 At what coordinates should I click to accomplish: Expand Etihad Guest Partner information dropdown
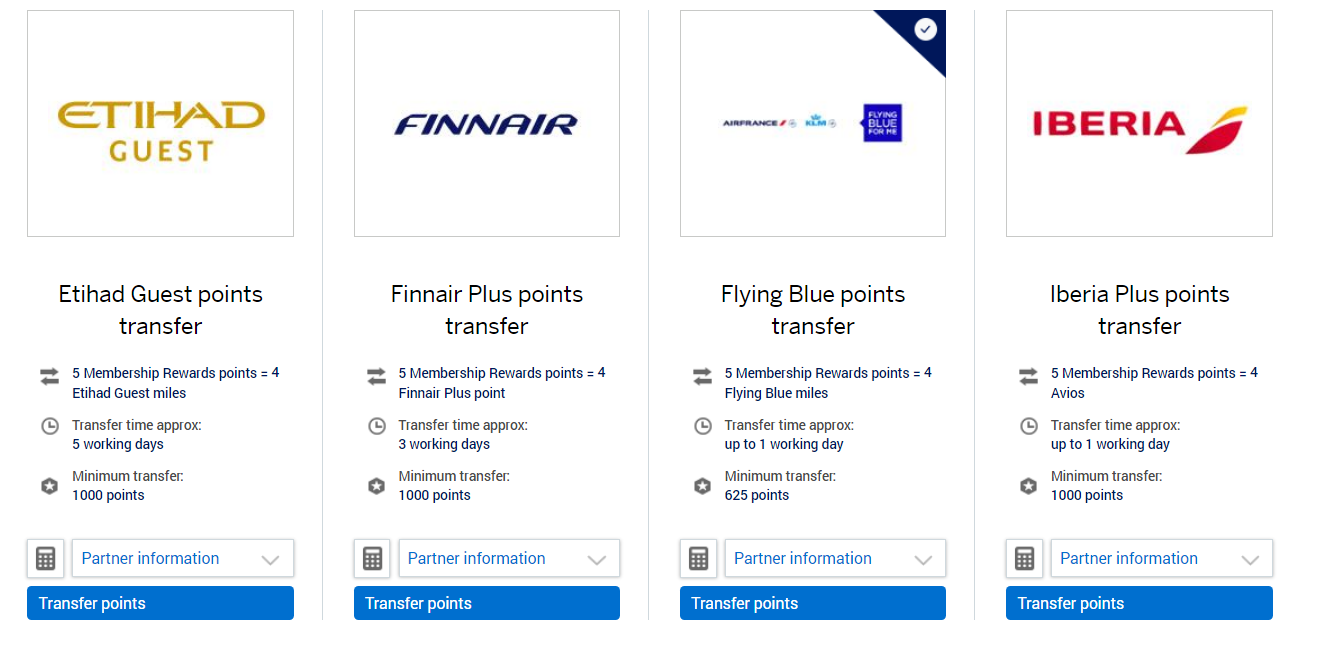(182, 558)
